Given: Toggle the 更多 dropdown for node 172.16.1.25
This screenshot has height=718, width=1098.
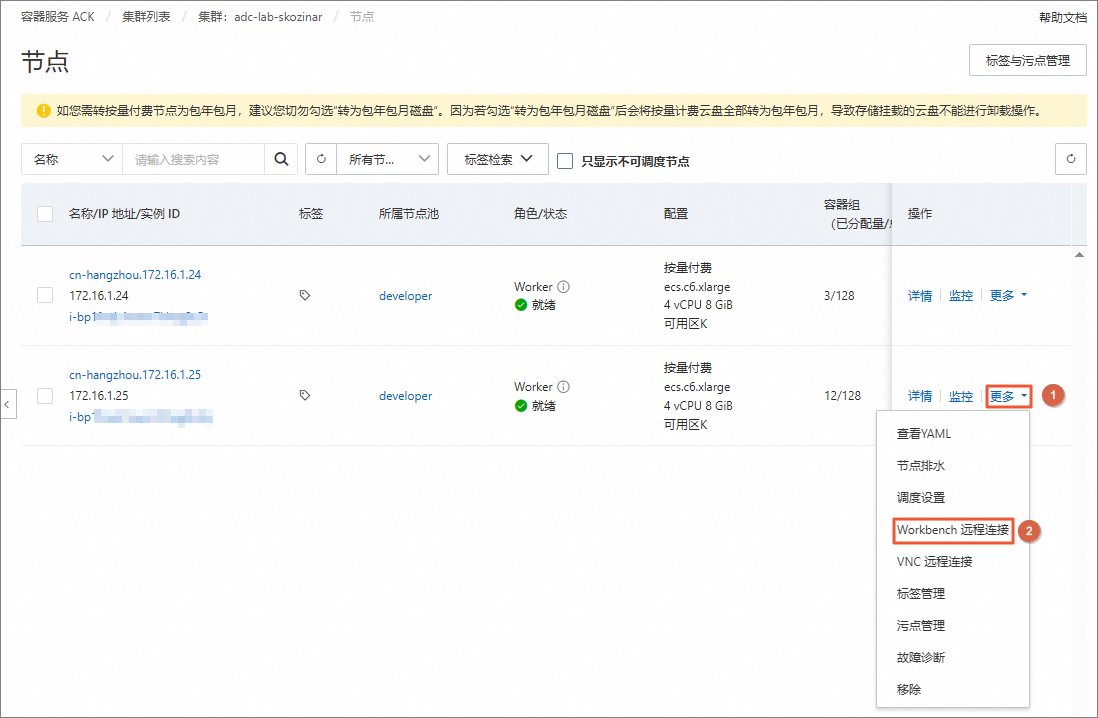Looking at the screenshot, I should 1008,396.
